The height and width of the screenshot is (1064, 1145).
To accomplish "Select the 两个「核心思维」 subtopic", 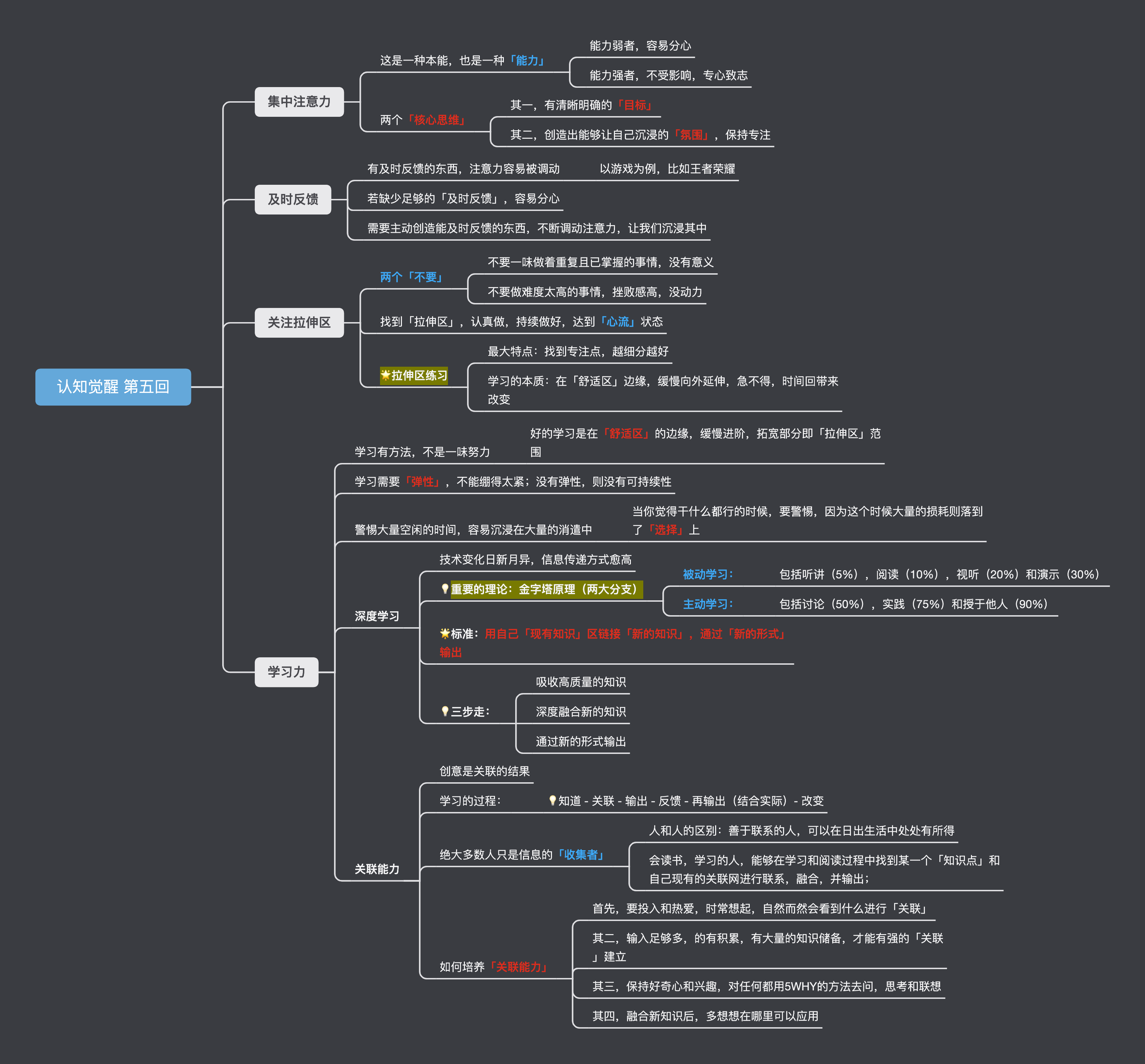I will 424,120.
